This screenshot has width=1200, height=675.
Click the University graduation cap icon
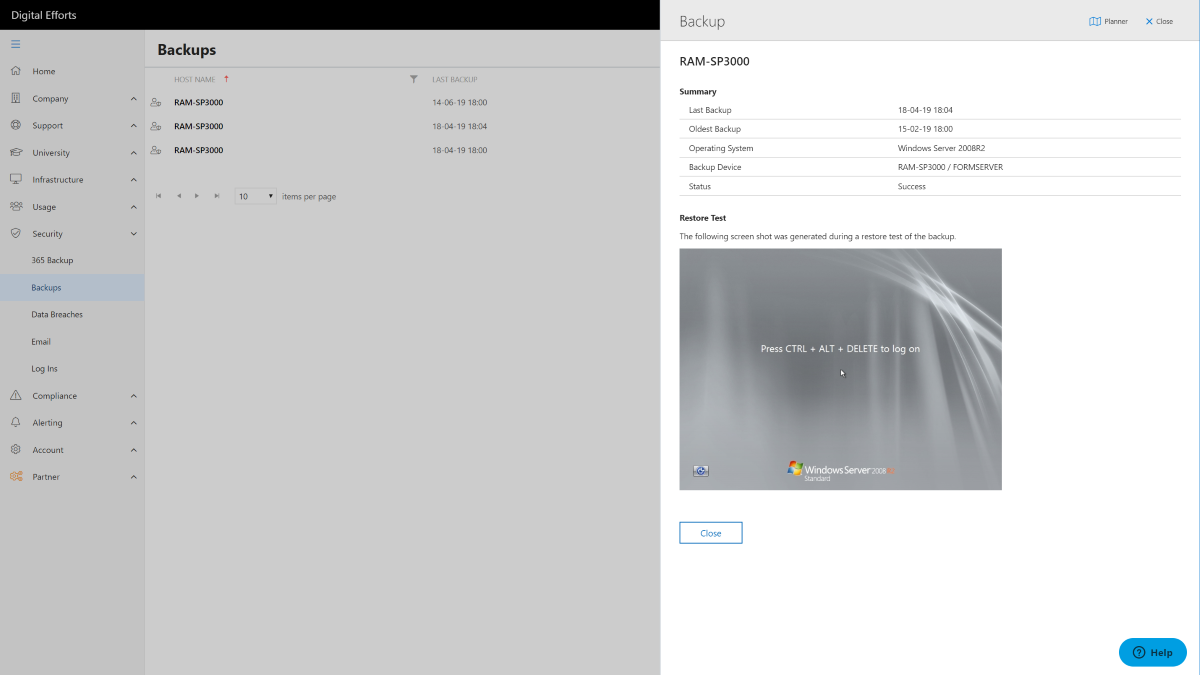point(16,152)
